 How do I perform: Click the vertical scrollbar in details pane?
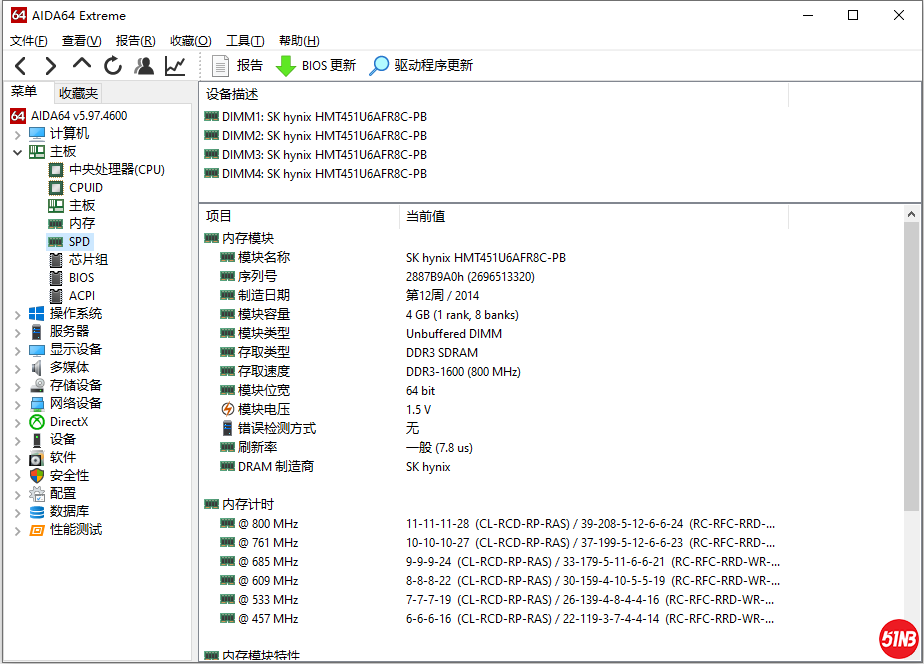912,400
